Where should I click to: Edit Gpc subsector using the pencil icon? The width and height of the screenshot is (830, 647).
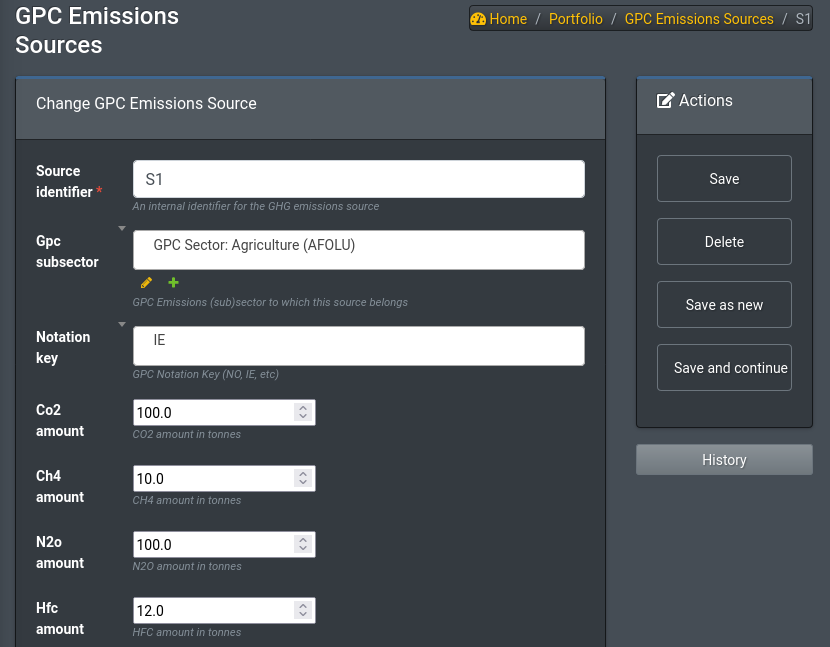[x=146, y=283]
